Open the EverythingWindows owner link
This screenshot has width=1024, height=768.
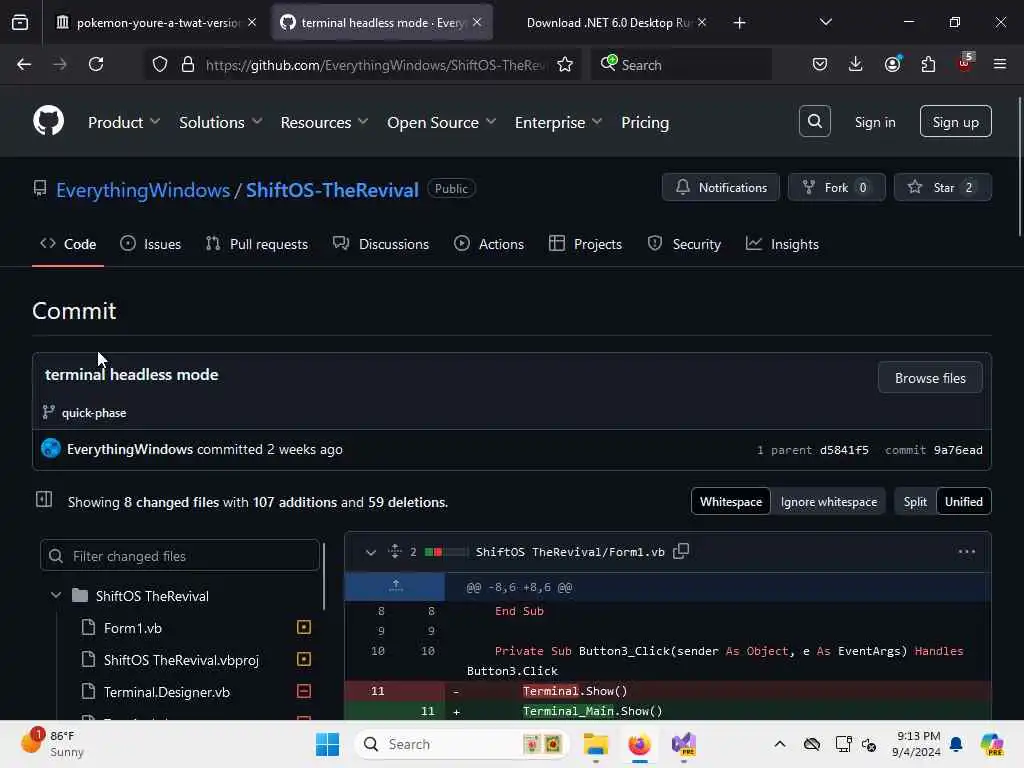pyautogui.click(x=143, y=190)
